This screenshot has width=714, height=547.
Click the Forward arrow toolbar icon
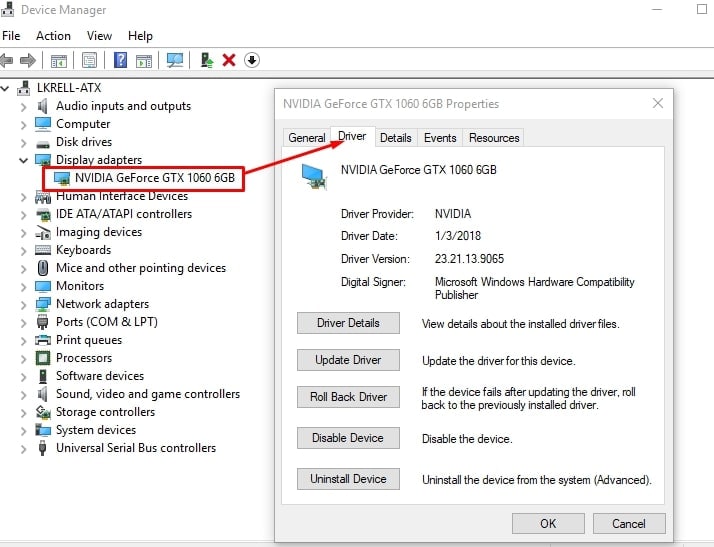pos(28,60)
